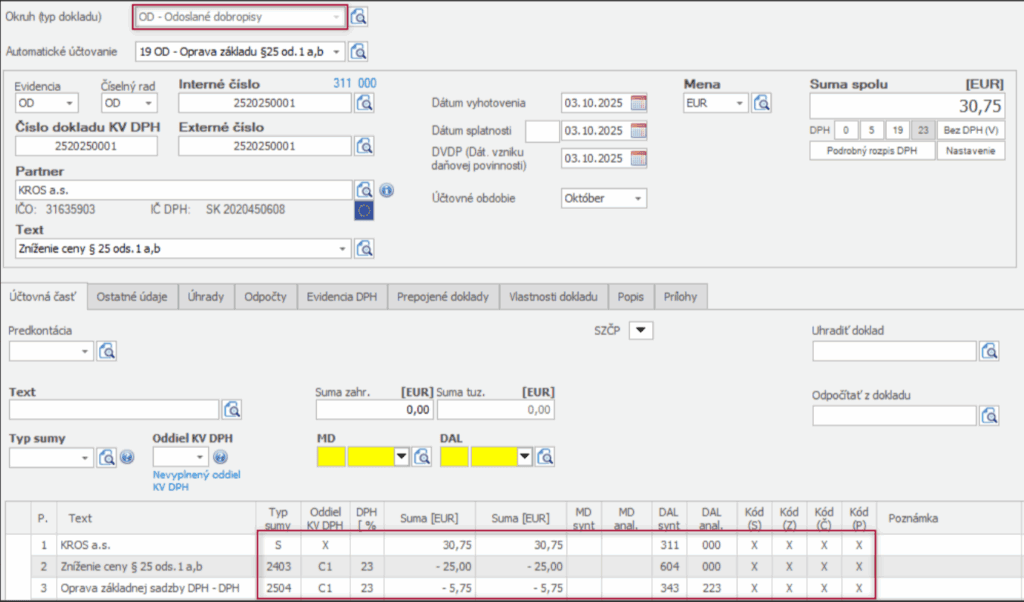Screen dimensions: 1024x602
Task: Click the Nastavenie button
Action: tap(971, 151)
